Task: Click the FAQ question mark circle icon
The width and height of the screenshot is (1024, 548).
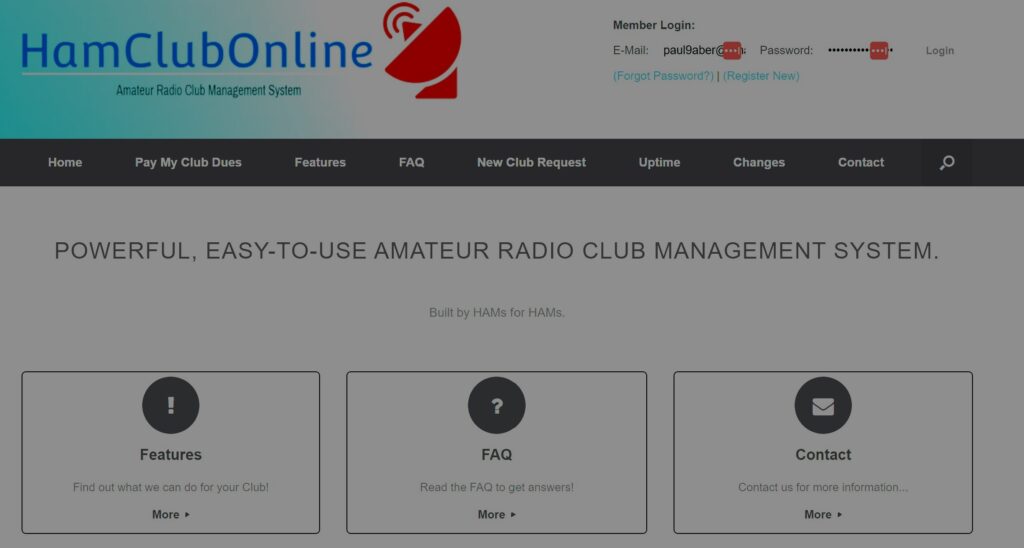Action: click(x=496, y=405)
